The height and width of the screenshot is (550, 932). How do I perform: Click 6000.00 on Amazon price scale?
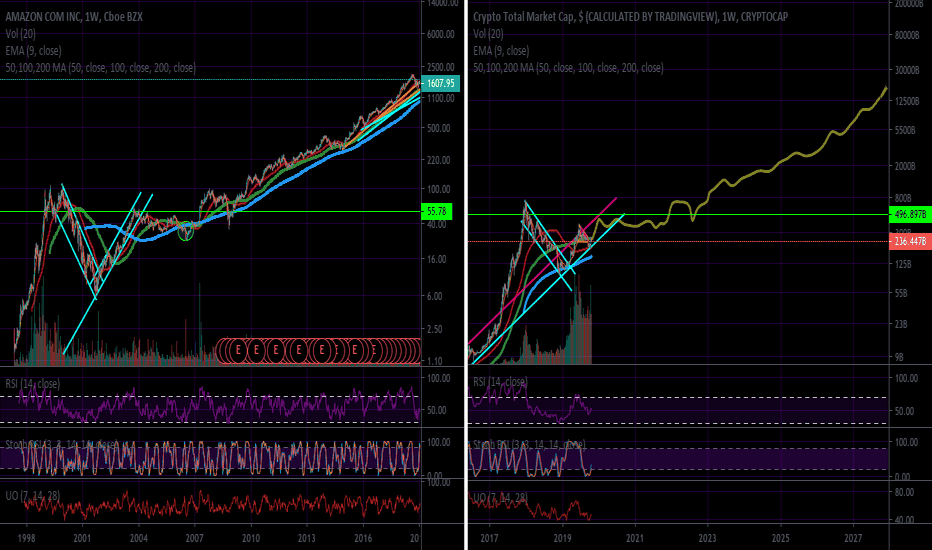click(440, 34)
